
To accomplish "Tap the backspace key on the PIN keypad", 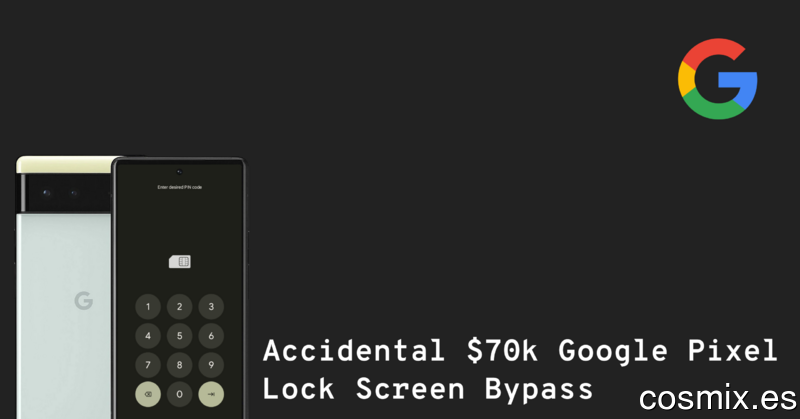I will click(148, 394).
